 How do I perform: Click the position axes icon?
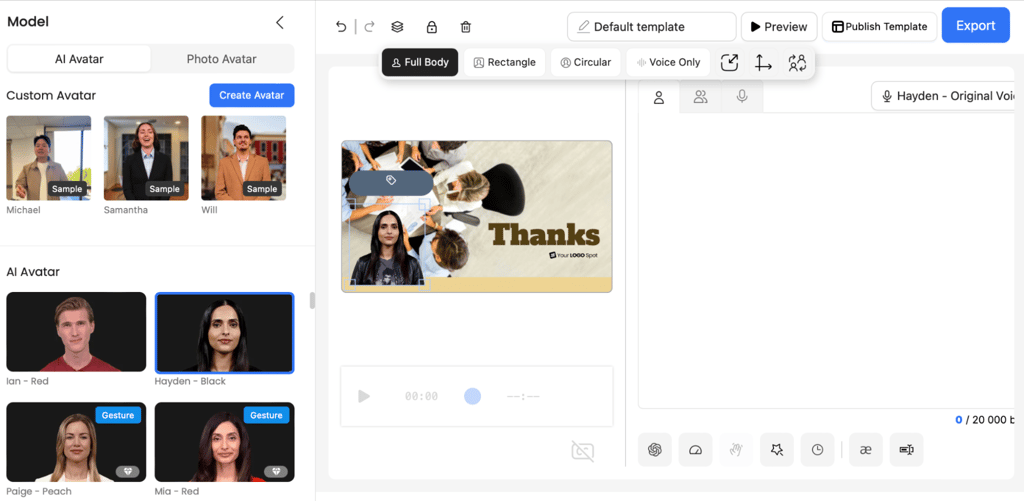coord(763,63)
